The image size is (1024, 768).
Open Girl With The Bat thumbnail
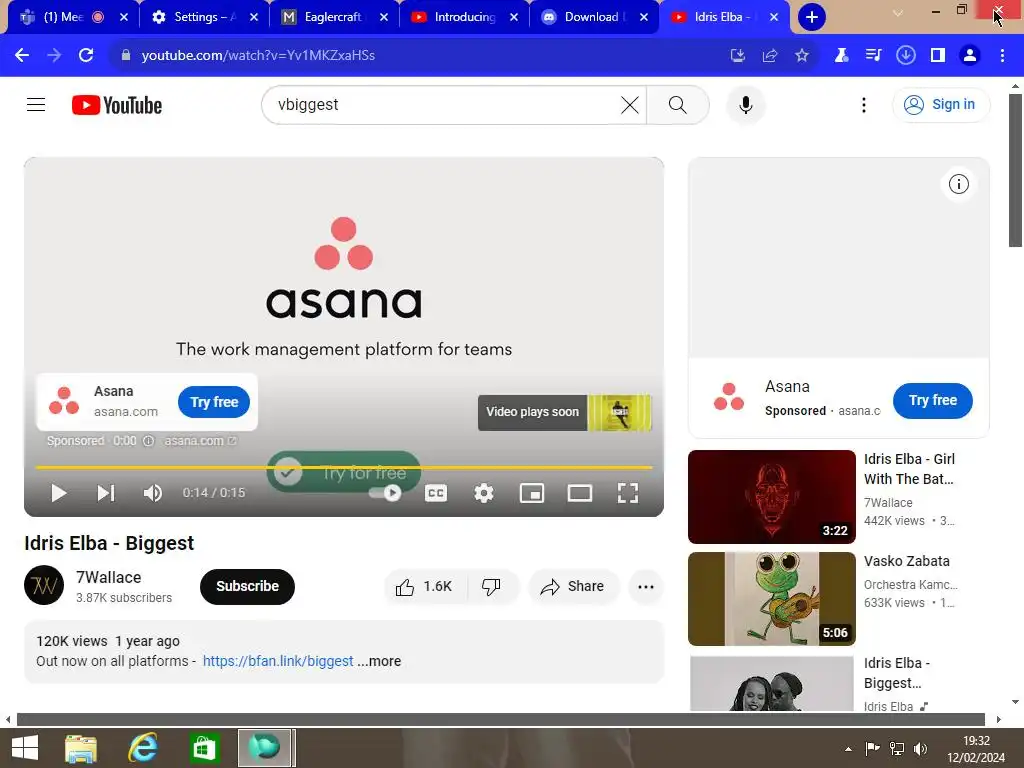771,496
